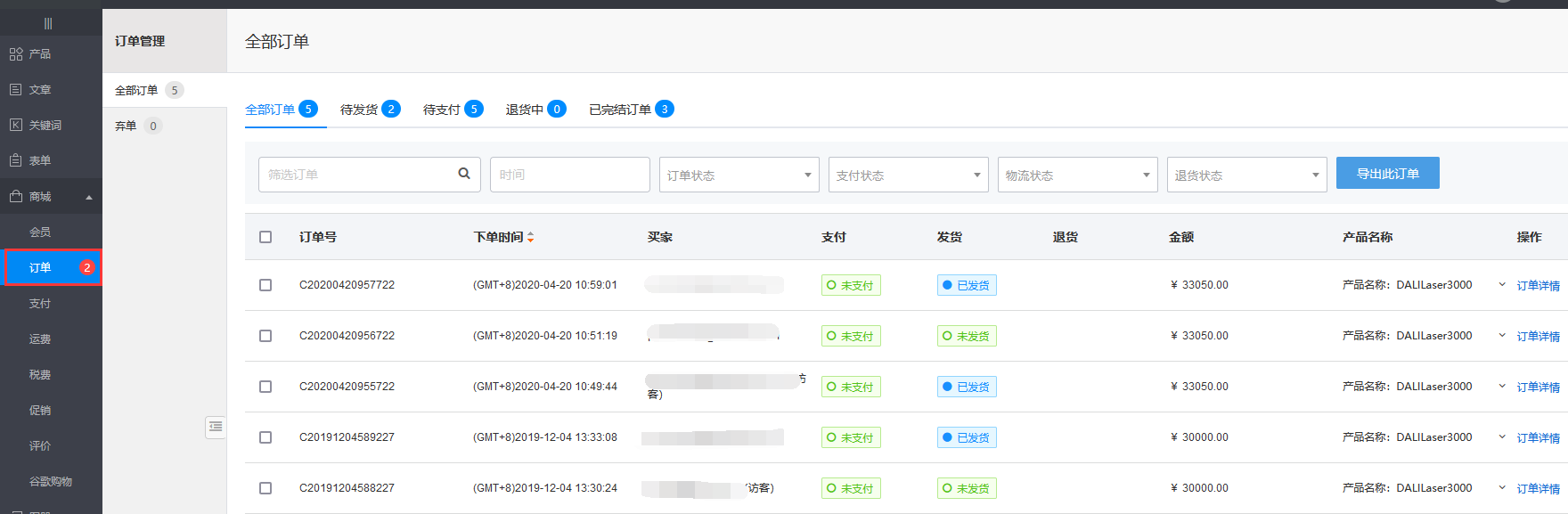Open 订单详情 for order C20200420956722
The width and height of the screenshot is (1568, 514).
[x=1538, y=337]
